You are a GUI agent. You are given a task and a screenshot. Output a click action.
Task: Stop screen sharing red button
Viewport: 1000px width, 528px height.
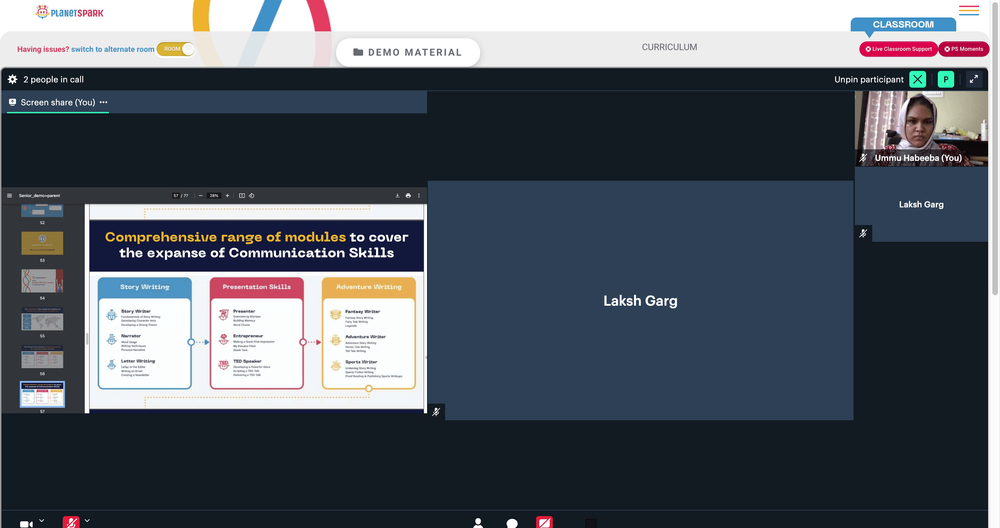pyautogui.click(x=544, y=522)
